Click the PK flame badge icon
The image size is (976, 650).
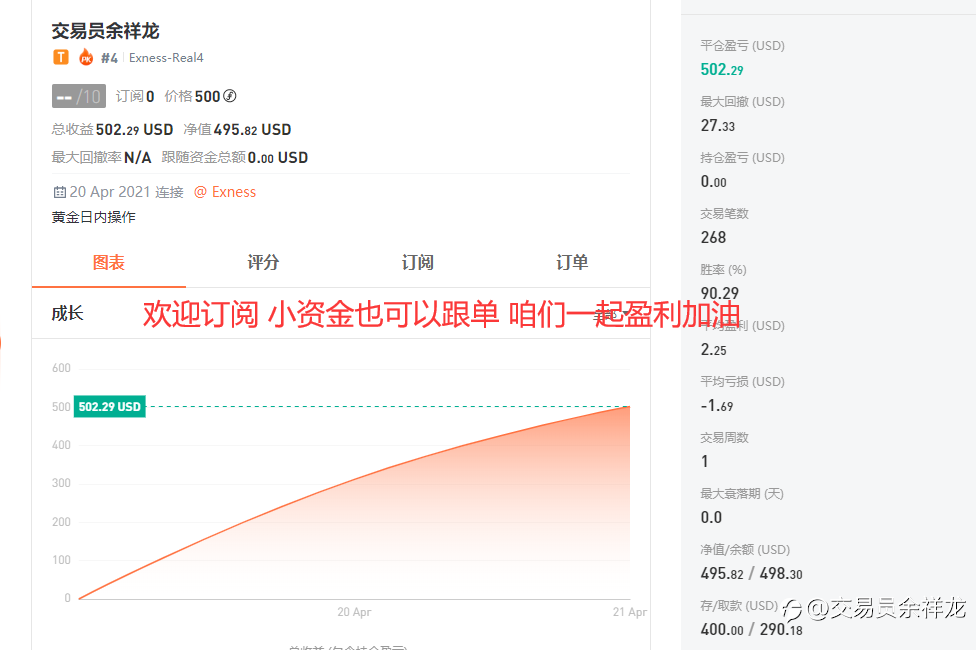[86, 57]
